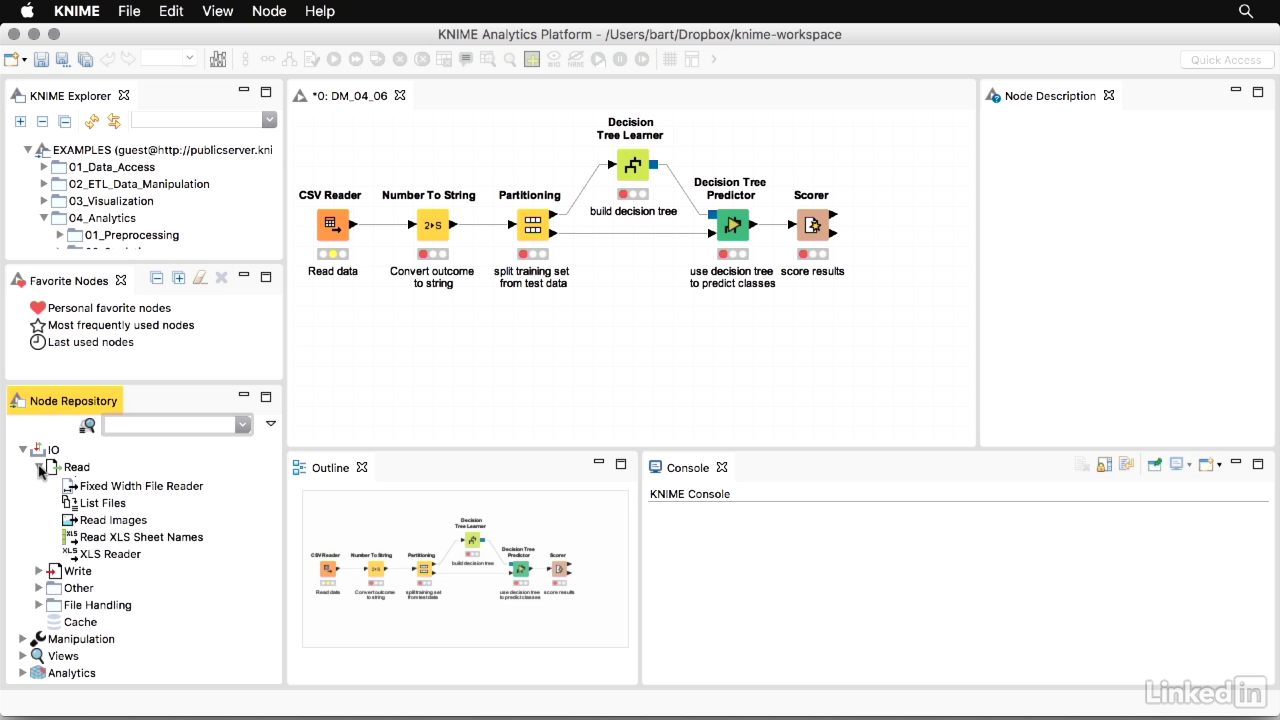Toggle the workflow grid visibility icon
The height and width of the screenshot is (720, 1280).
tap(670, 60)
